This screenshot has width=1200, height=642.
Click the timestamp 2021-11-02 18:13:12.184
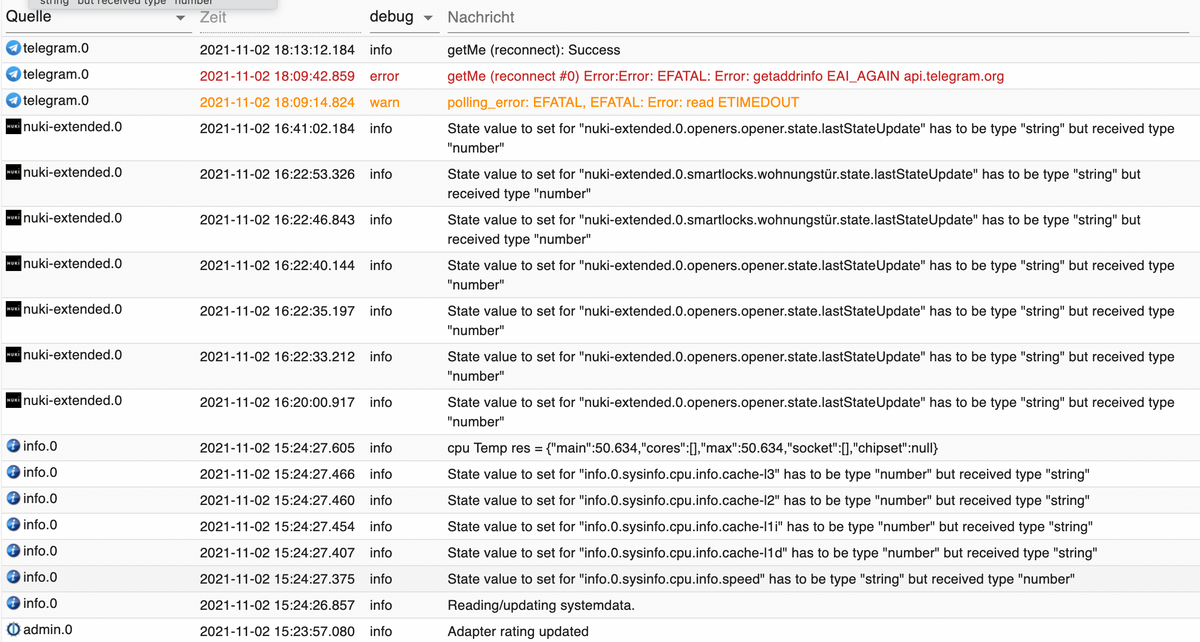pos(277,50)
